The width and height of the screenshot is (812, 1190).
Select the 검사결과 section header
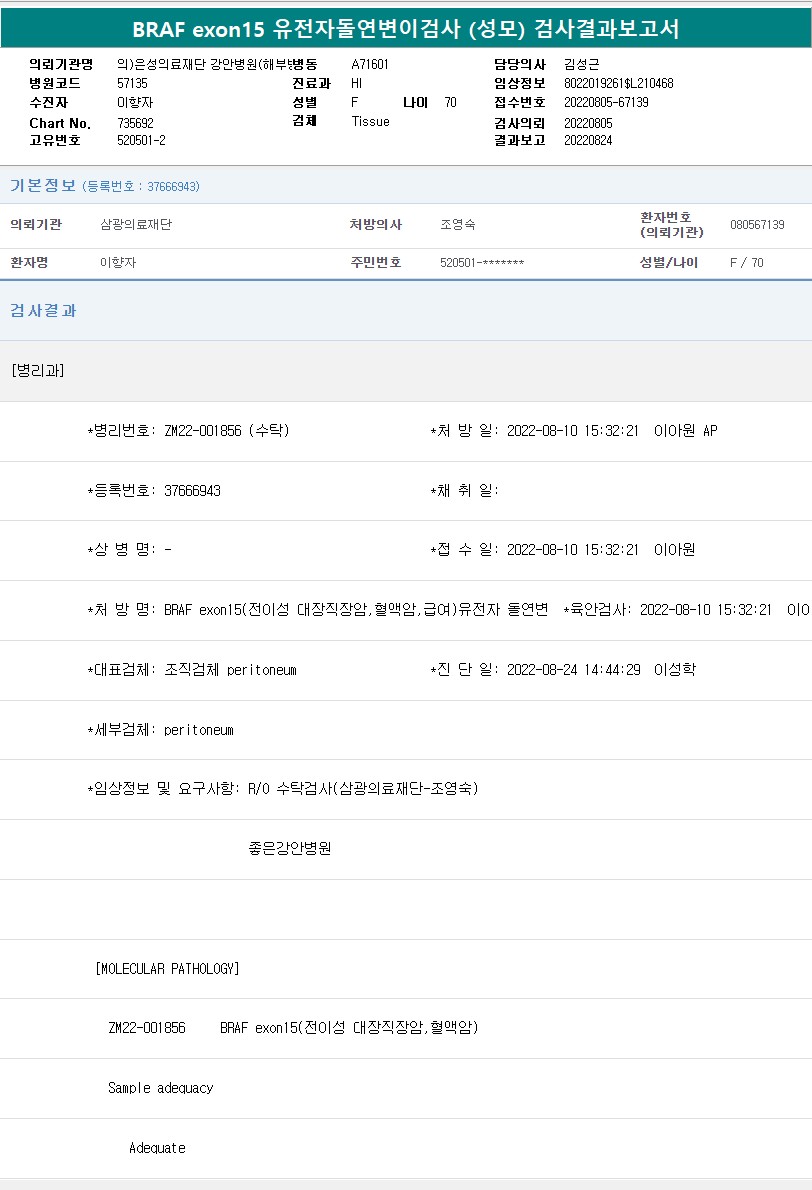(43, 311)
